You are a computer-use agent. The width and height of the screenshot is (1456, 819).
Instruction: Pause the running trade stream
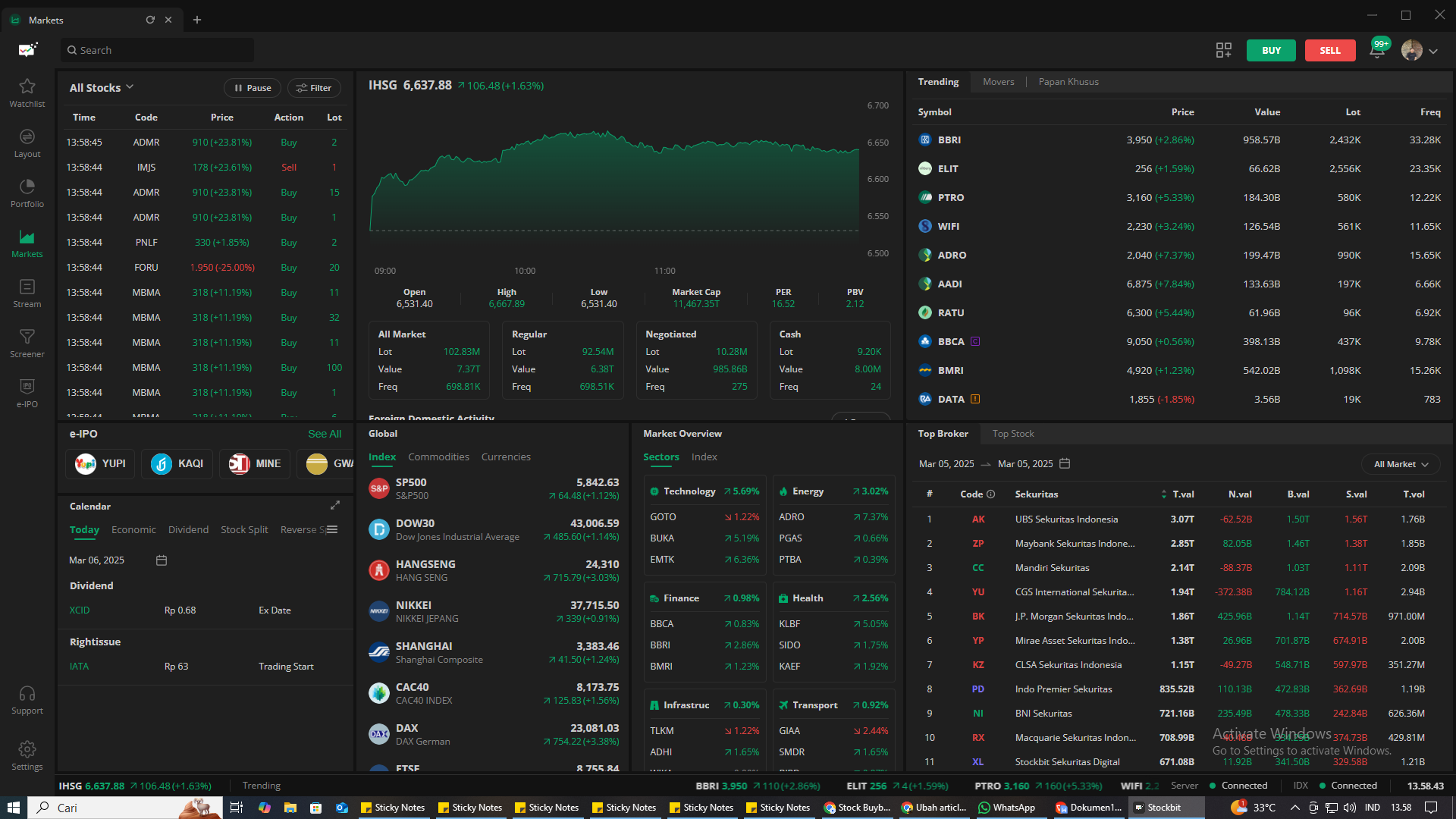click(x=253, y=88)
